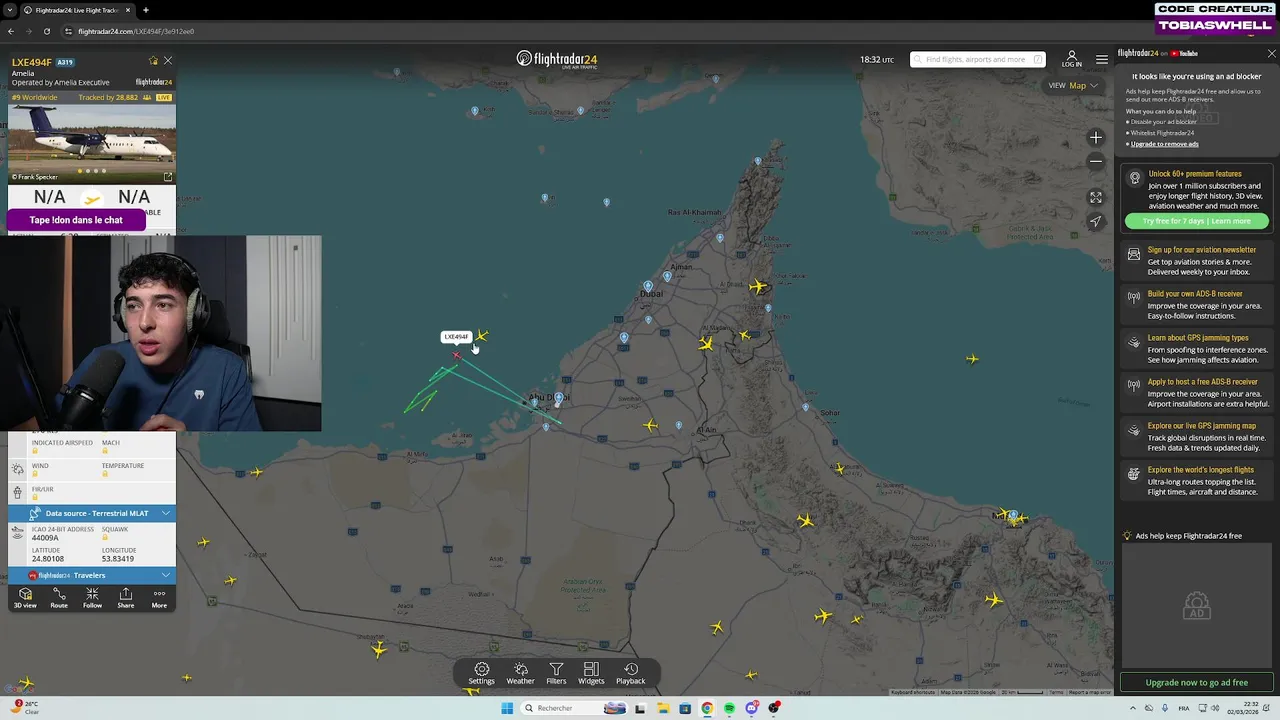1280x720 pixels.
Task: Show the flight Route
Action: 59,597
